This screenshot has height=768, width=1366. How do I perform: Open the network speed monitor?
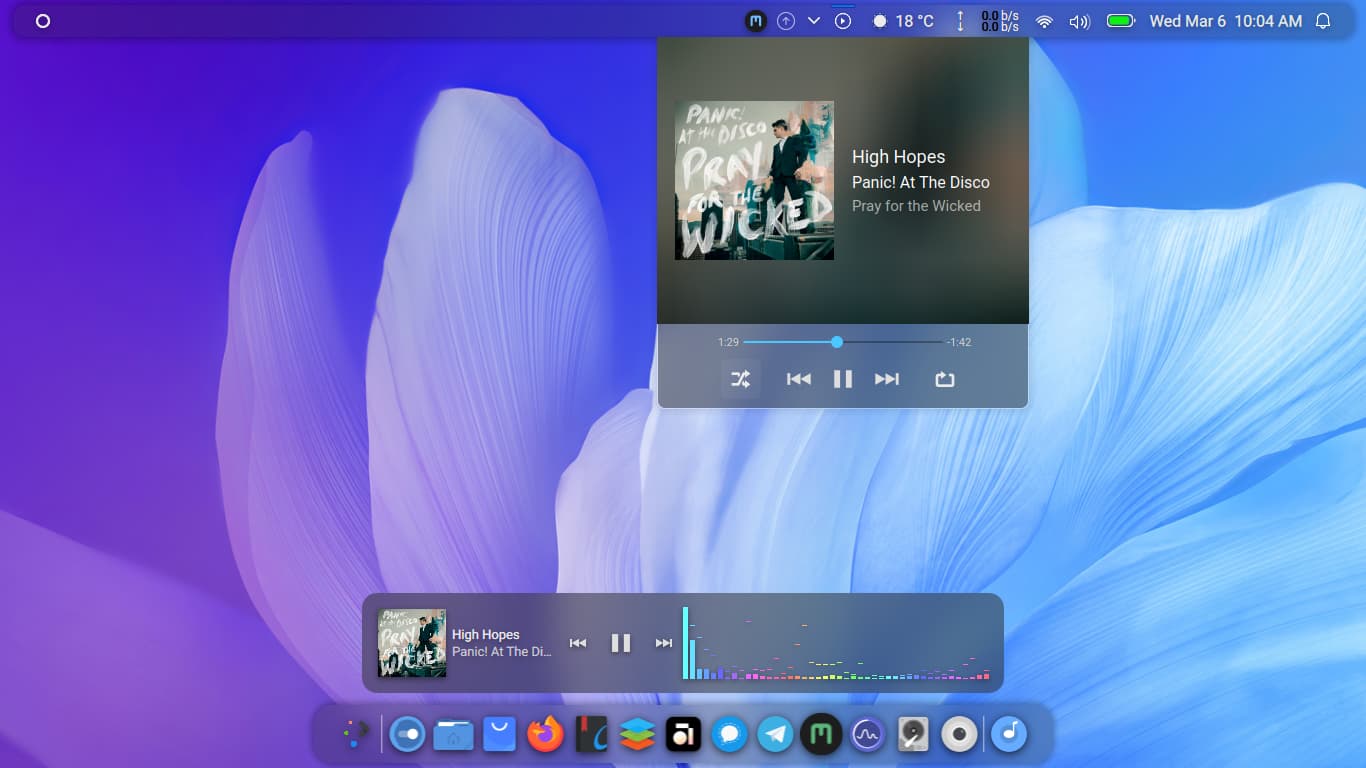(988, 21)
